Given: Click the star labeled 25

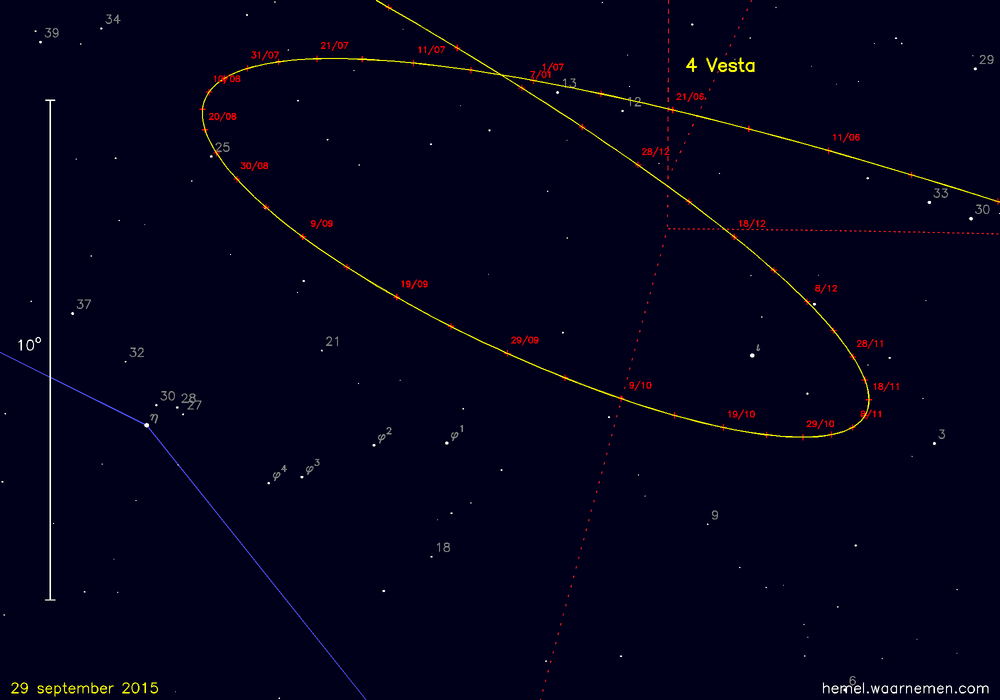Looking at the screenshot, I should (x=212, y=156).
